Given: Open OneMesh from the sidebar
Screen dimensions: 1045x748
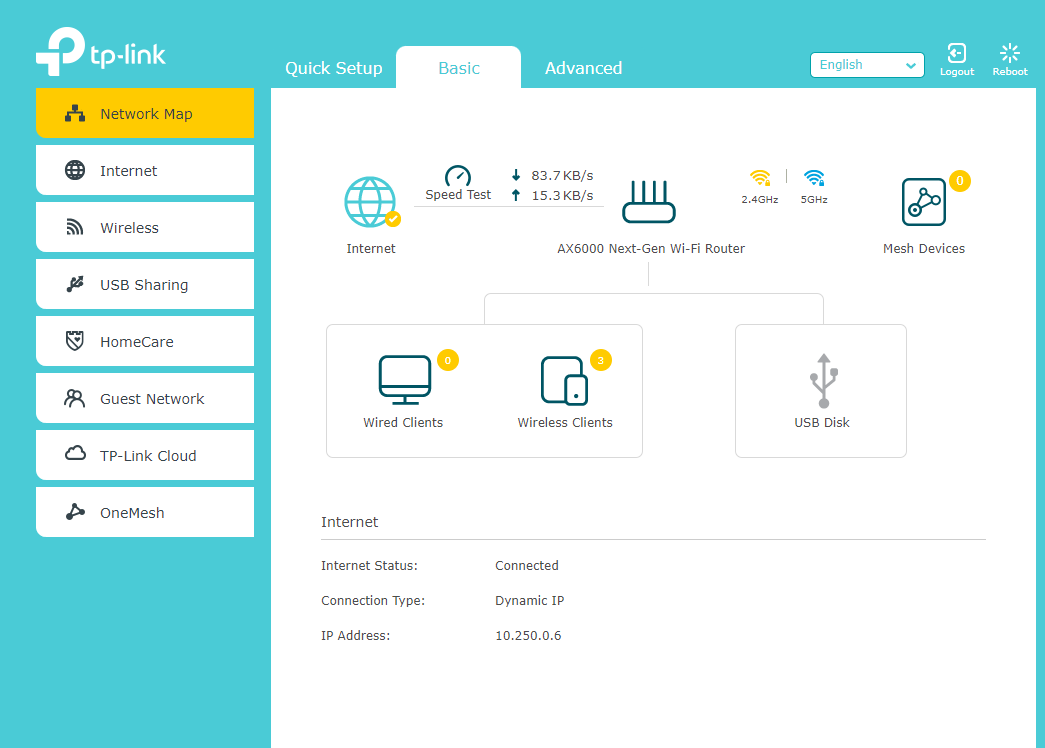Looking at the screenshot, I should (x=145, y=513).
